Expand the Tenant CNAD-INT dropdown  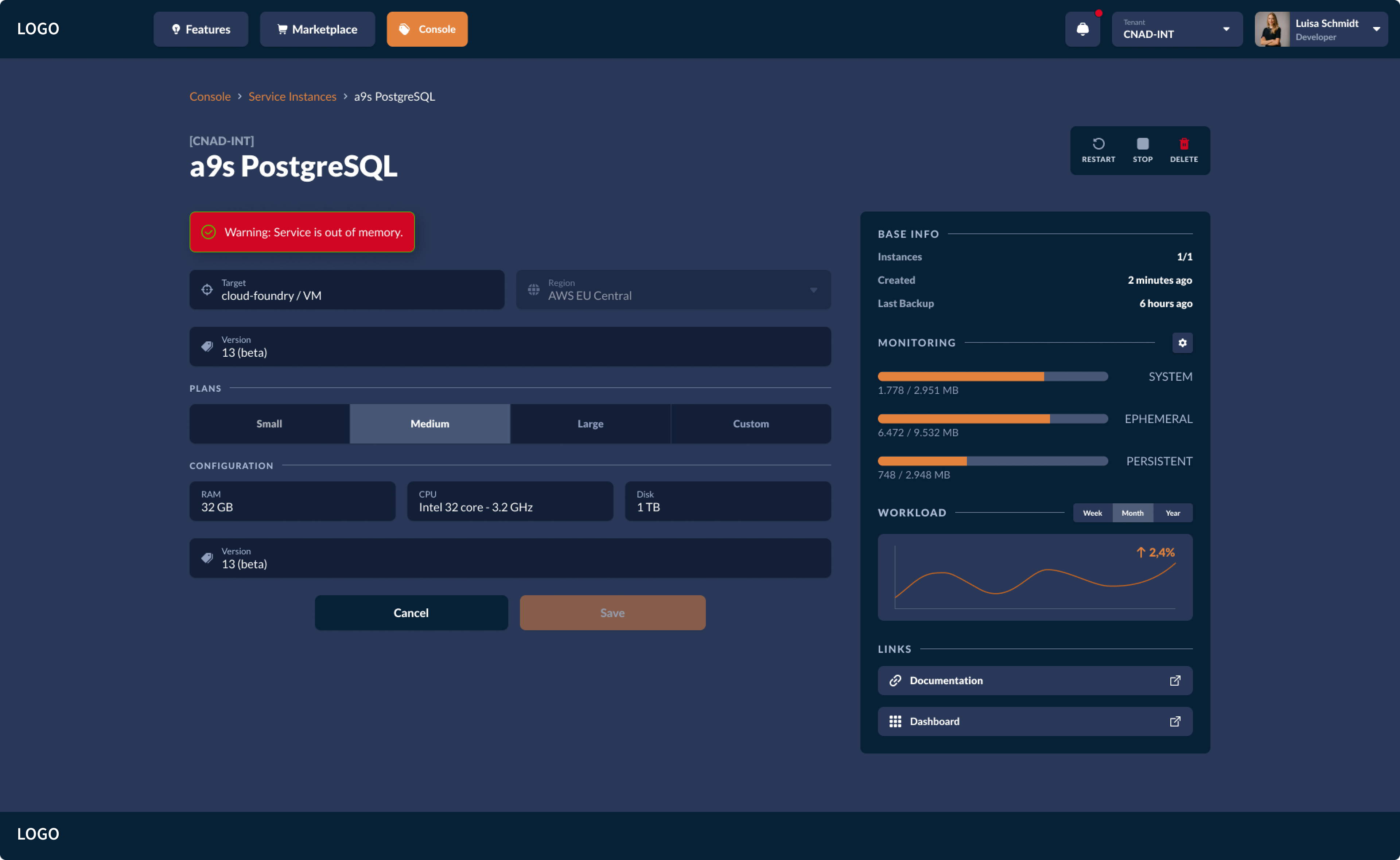tap(1177, 29)
